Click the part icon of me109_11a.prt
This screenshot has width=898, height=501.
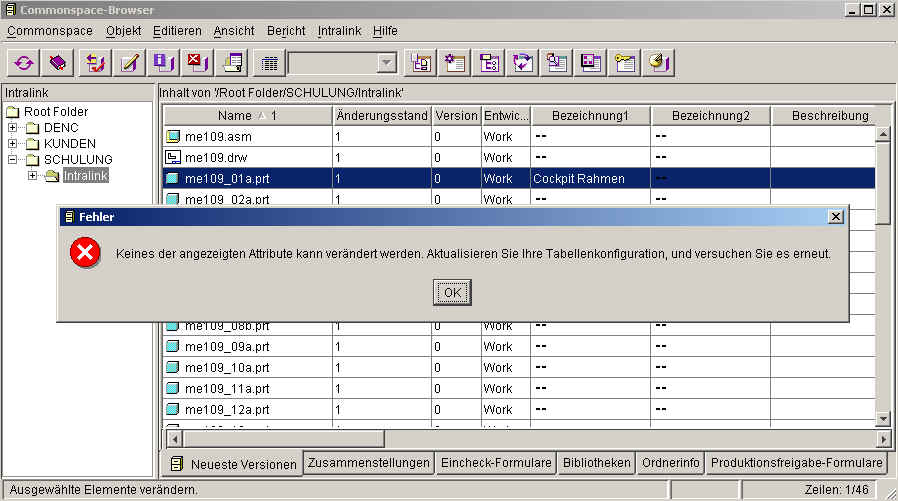tap(172, 388)
